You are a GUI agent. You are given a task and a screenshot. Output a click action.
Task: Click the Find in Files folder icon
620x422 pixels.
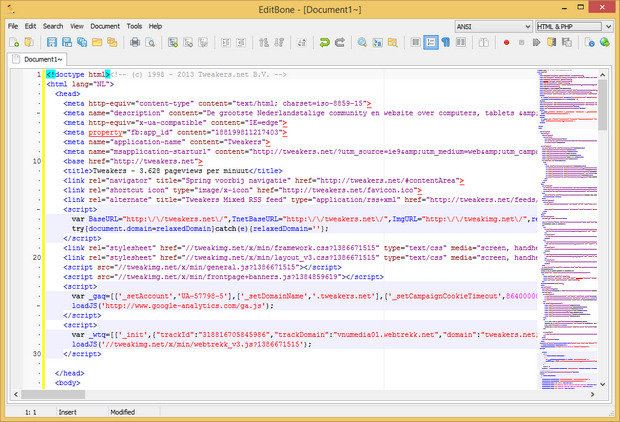coord(393,42)
